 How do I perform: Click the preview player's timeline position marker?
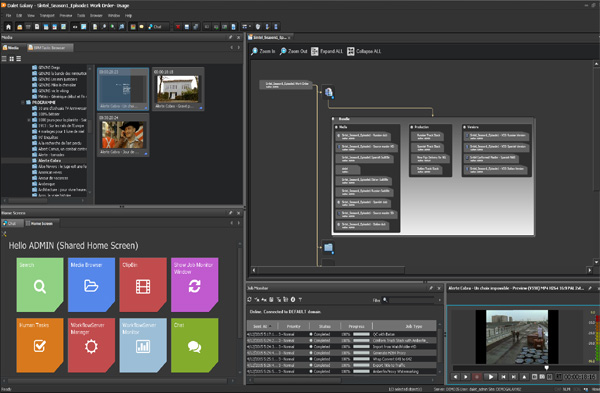[546, 368]
